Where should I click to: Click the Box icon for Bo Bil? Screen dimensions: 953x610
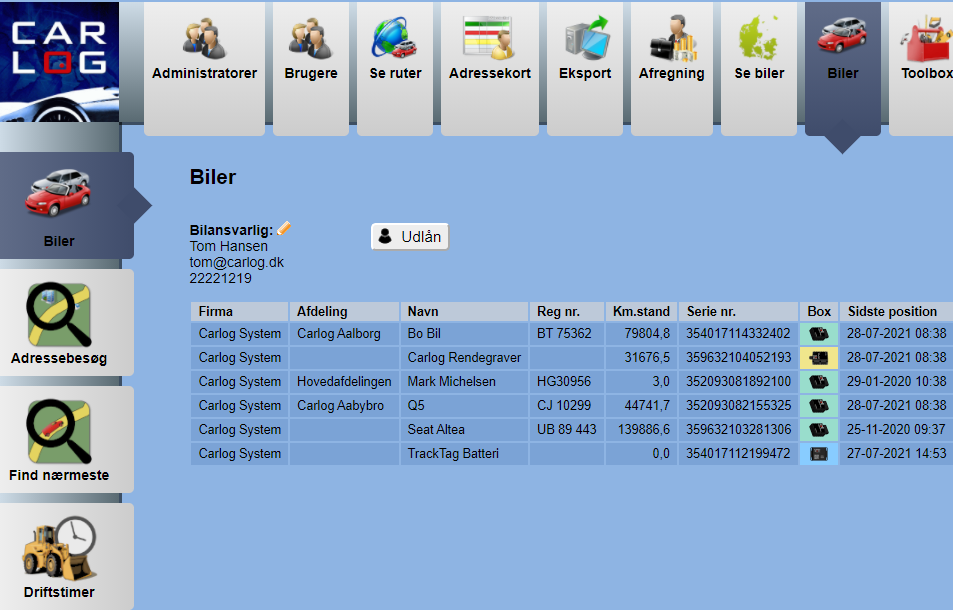[819, 334]
